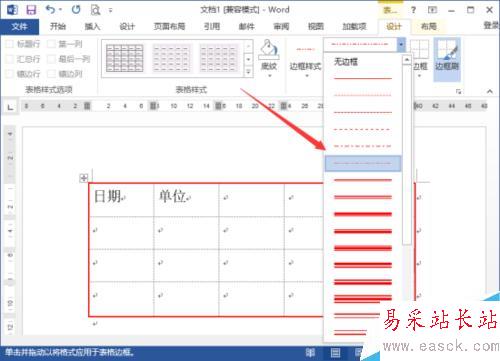The image size is (500, 361).
Task: Switch to the 邮件 Mailings tab
Action: 247,26
